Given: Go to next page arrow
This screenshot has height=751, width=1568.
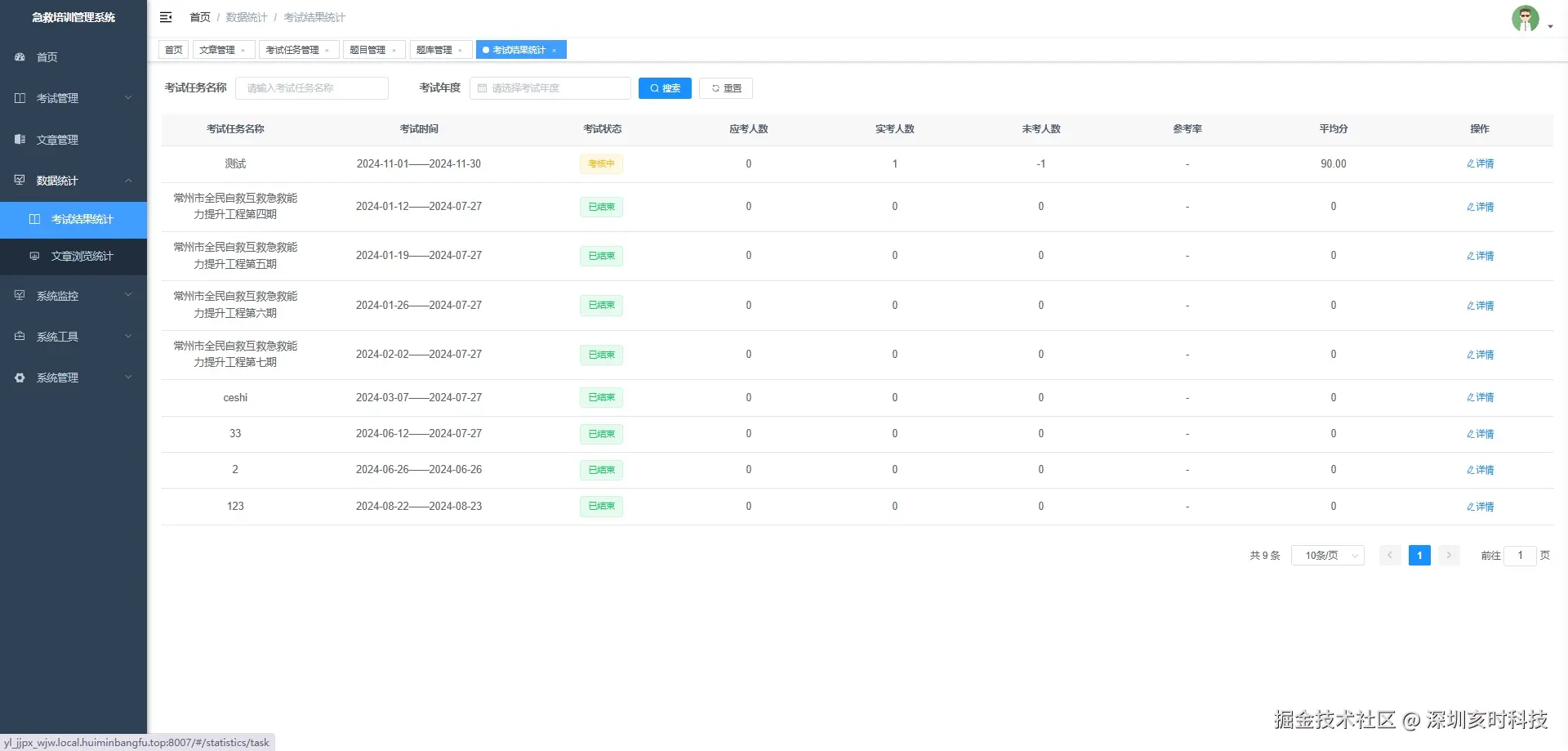Looking at the screenshot, I should 1449,556.
